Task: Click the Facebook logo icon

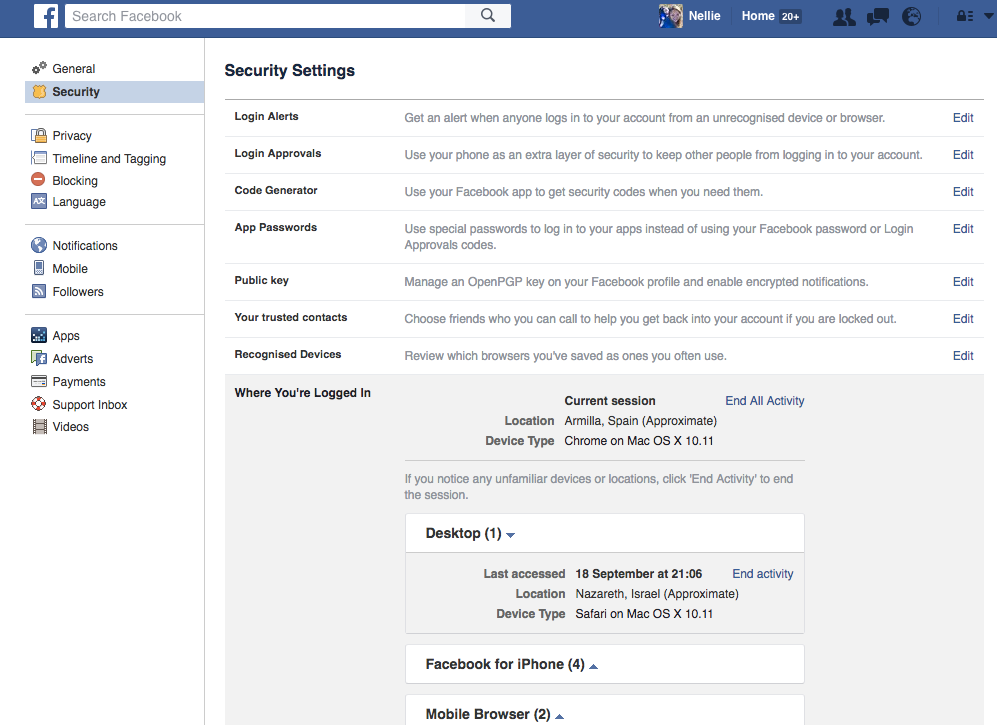Action: [46, 16]
